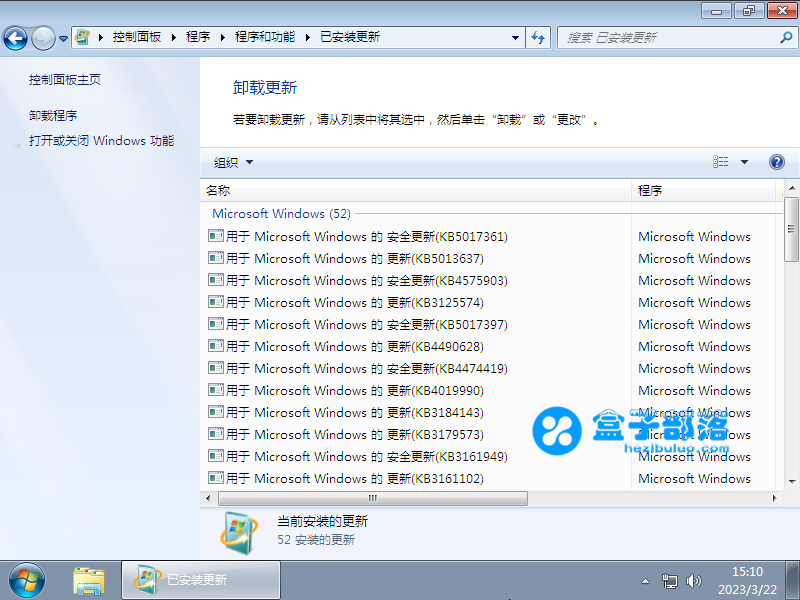Click the icon beside KB5017361
The height and width of the screenshot is (600, 800).
[x=216, y=236]
